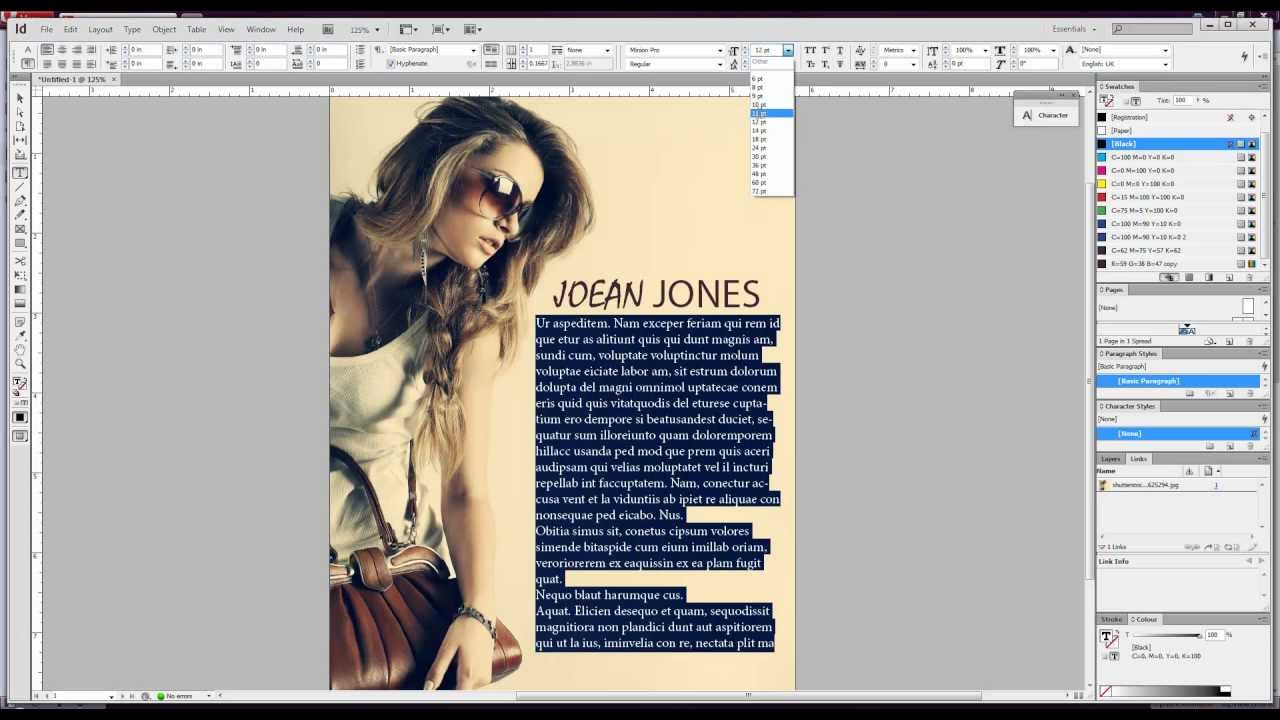
Task: Click Create new page icon in Pages panel
Action: coord(1230,341)
